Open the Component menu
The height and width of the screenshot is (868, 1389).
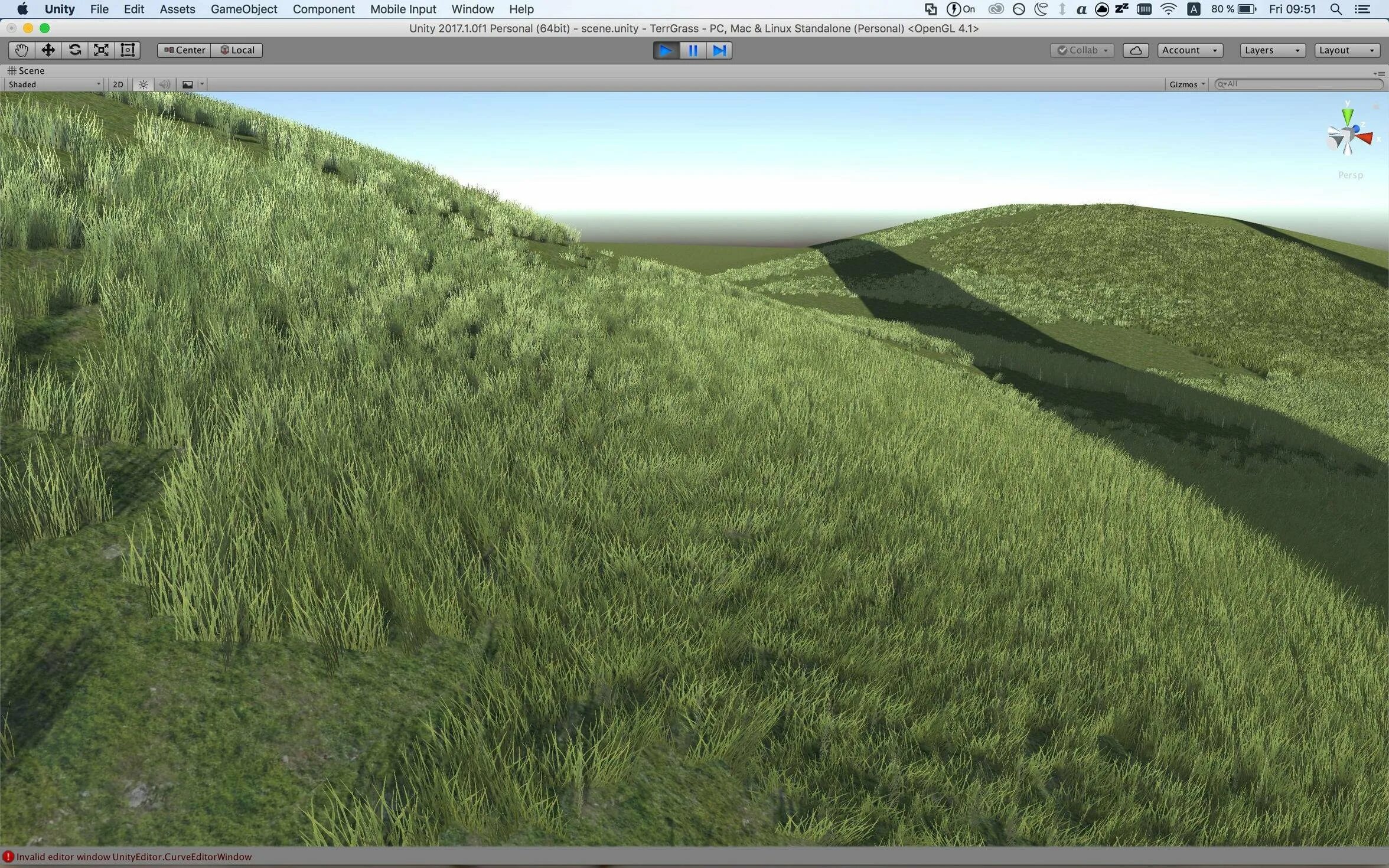click(323, 9)
